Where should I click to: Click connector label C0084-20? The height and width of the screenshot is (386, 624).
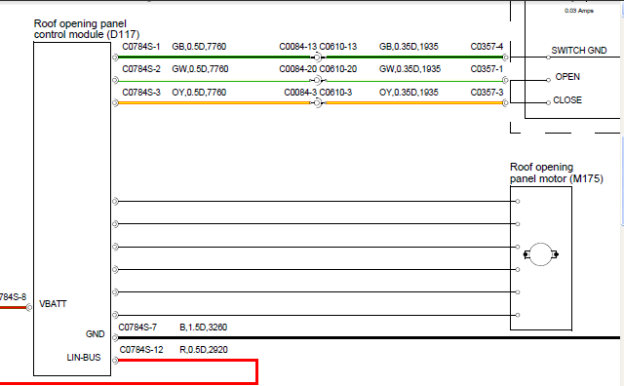click(x=298, y=69)
